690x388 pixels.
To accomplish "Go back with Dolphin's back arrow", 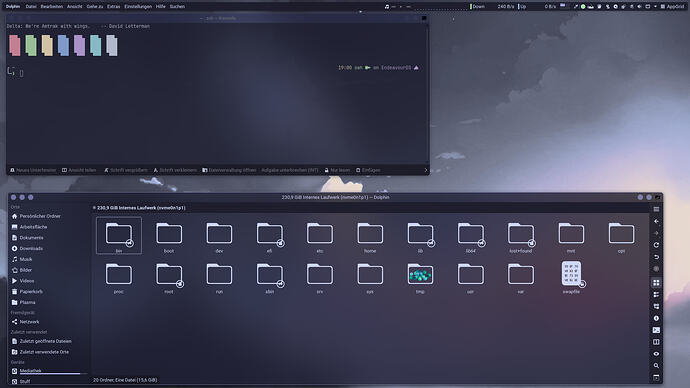I will pyautogui.click(x=656, y=221).
